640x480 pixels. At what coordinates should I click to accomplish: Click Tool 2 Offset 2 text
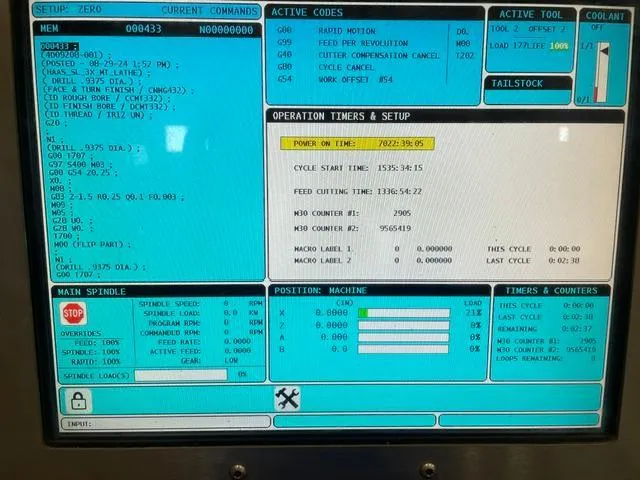[x=528, y=29]
